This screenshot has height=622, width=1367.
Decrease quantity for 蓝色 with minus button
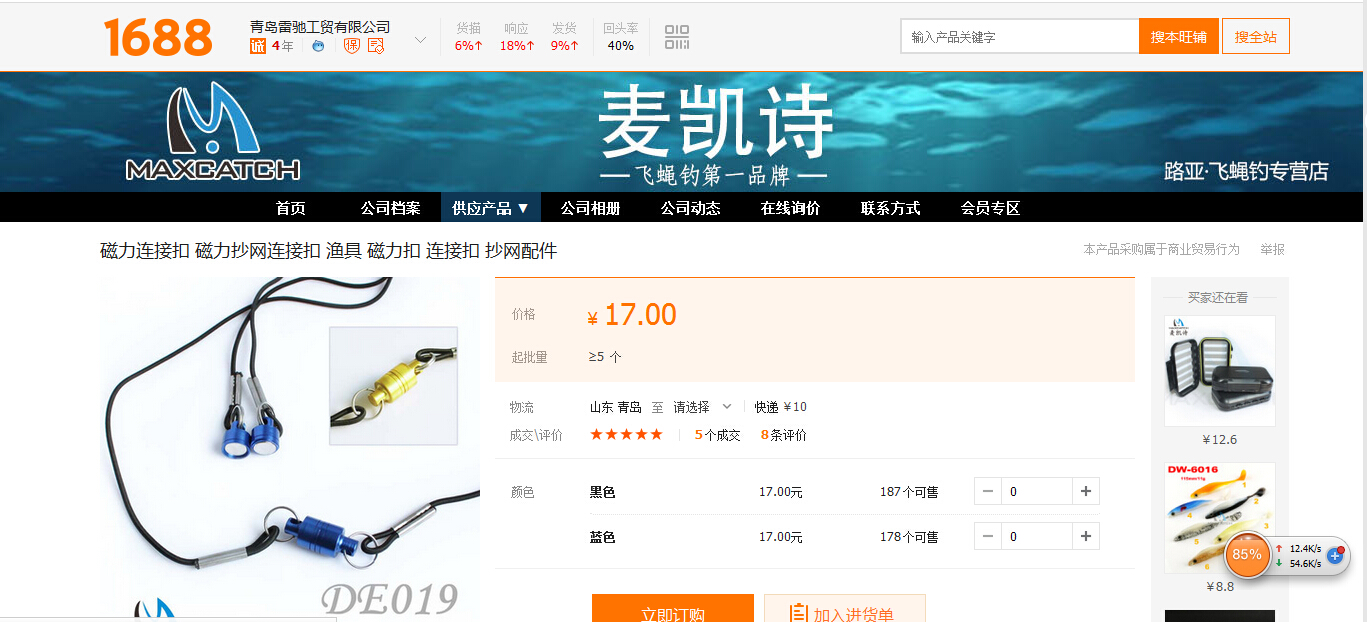(988, 536)
